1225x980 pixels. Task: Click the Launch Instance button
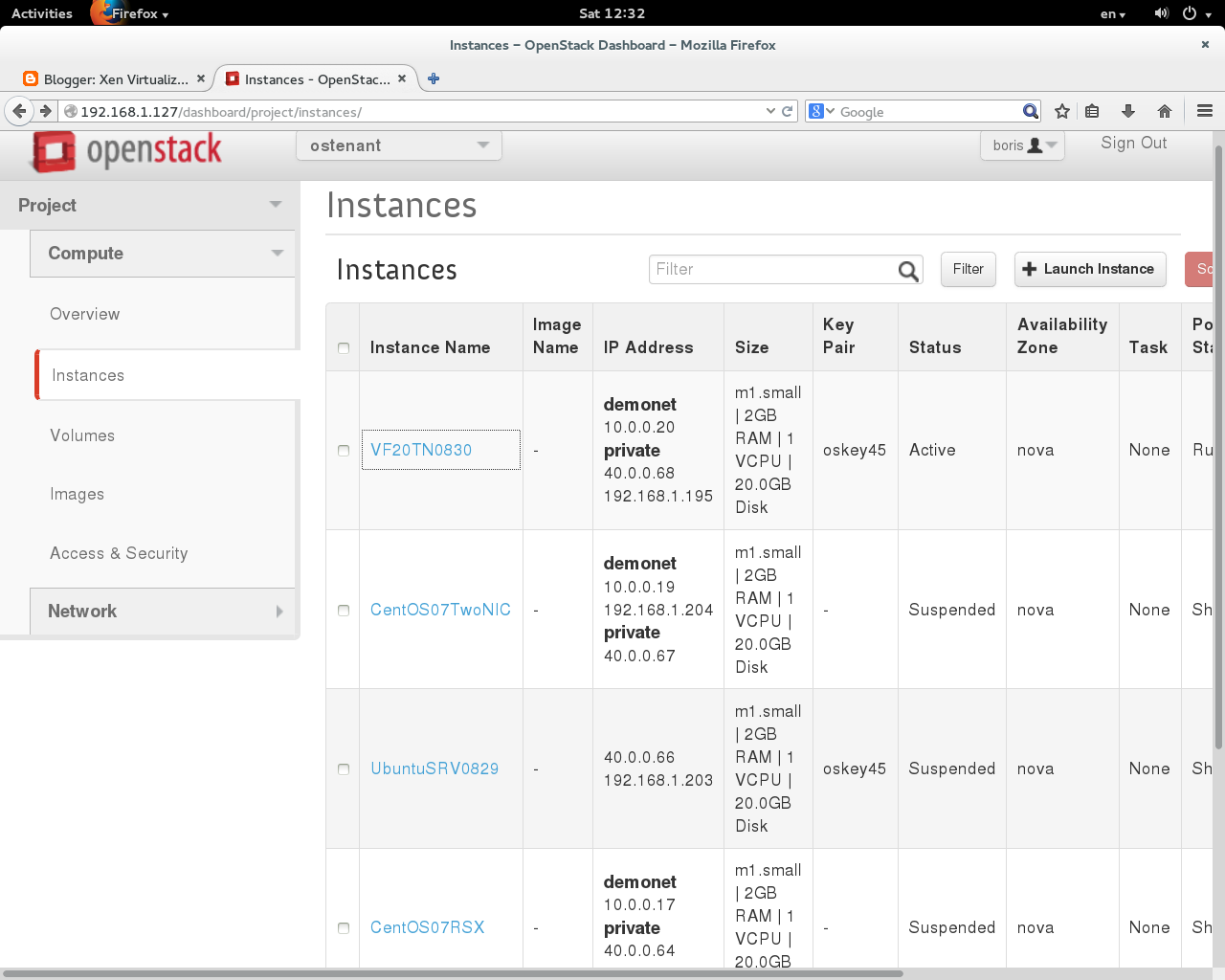pos(1090,269)
